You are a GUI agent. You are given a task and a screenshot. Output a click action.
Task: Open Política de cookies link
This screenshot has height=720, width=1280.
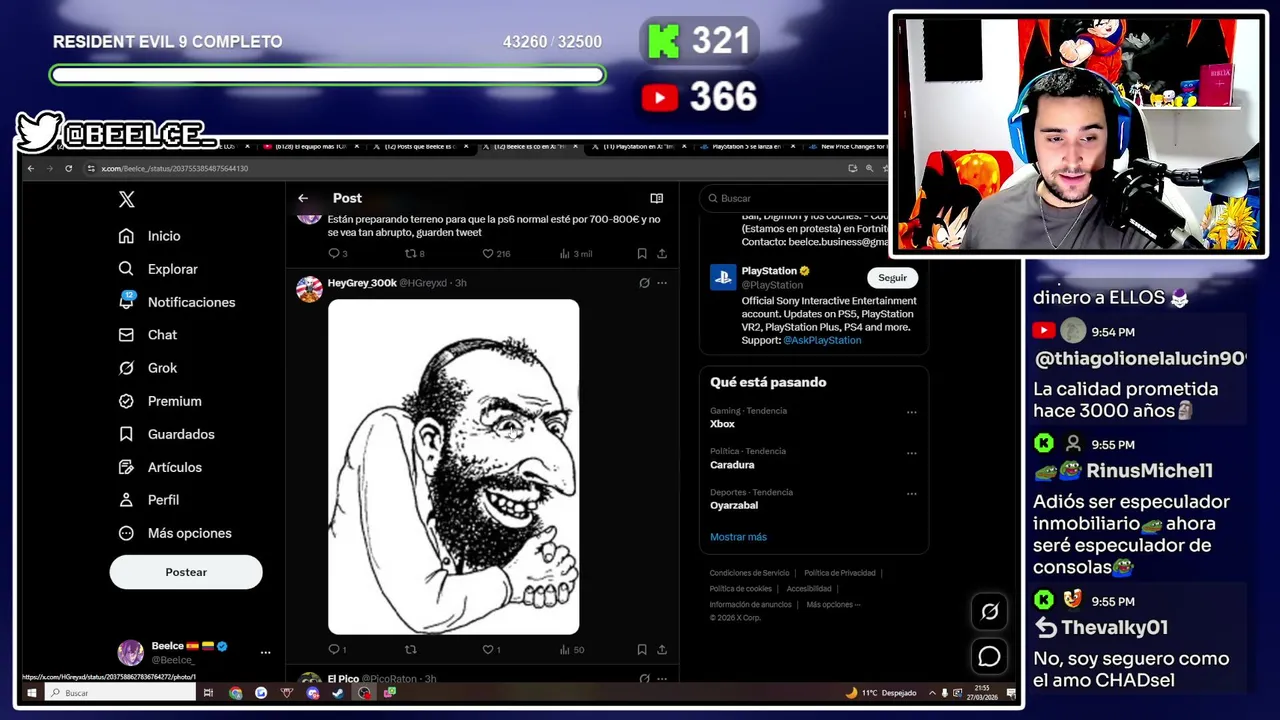(740, 589)
